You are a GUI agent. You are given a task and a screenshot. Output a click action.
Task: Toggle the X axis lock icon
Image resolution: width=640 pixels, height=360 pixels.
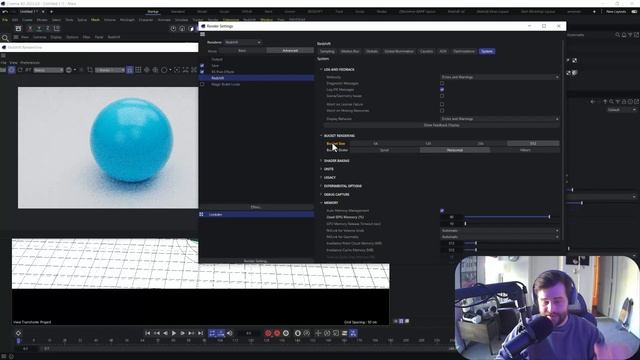(30, 28)
